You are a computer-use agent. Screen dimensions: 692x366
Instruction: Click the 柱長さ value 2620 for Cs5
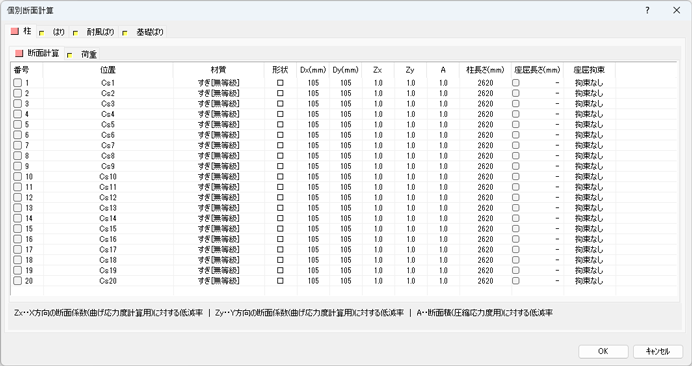(485, 125)
